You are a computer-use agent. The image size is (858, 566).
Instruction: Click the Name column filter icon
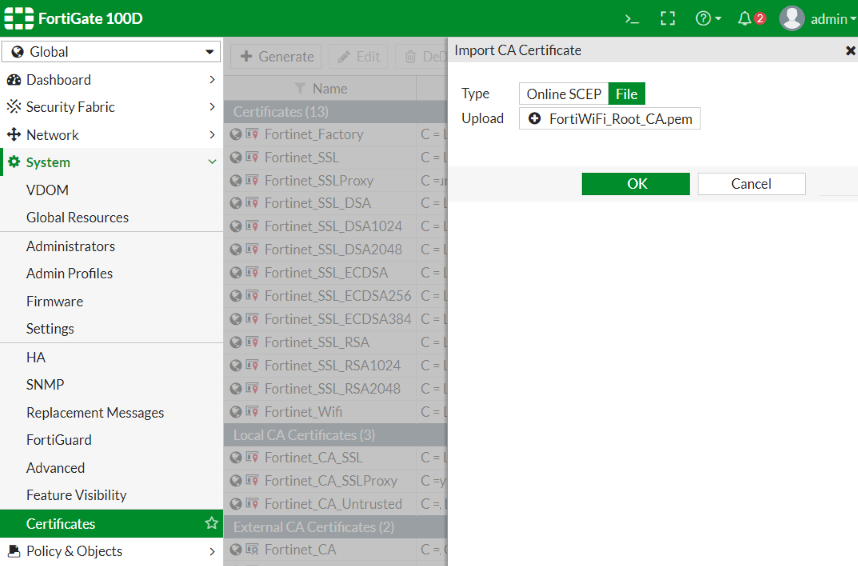tap(299, 88)
